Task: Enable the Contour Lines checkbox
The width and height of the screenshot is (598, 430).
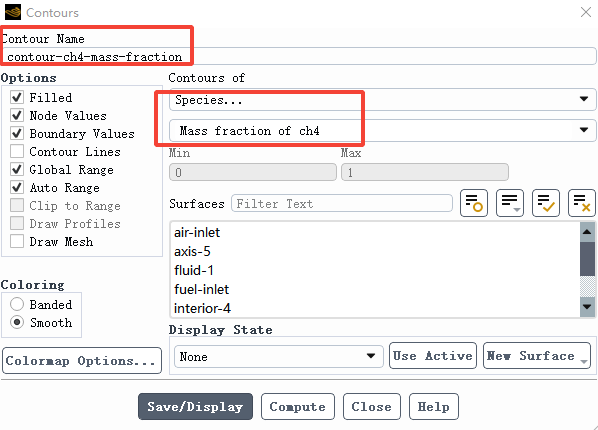Action: point(17,151)
